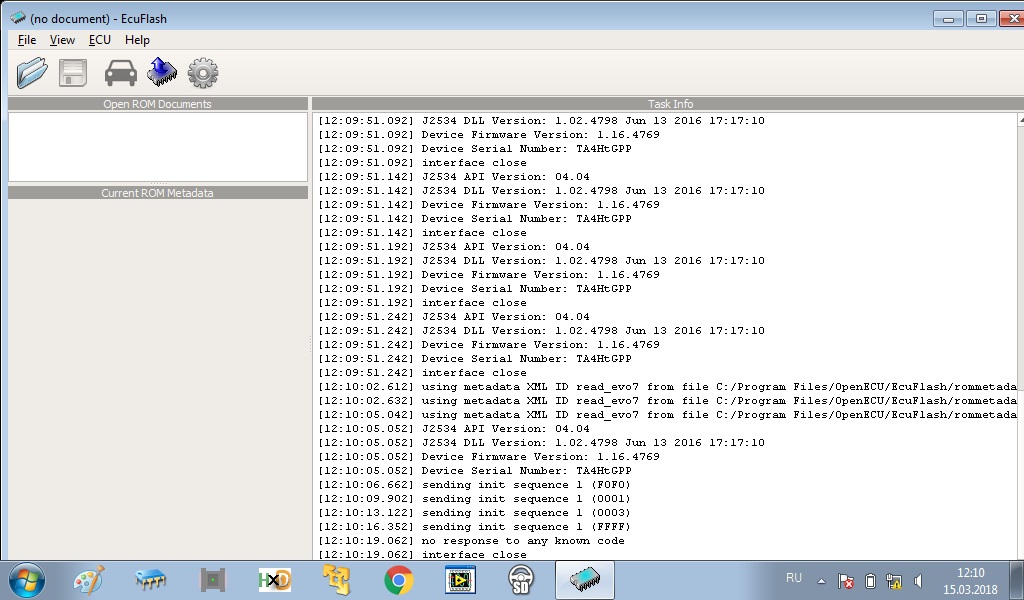Select 'sending init sequence 1 (0001)' line
Image resolution: width=1024 pixels, height=600 pixels.
click(474, 499)
